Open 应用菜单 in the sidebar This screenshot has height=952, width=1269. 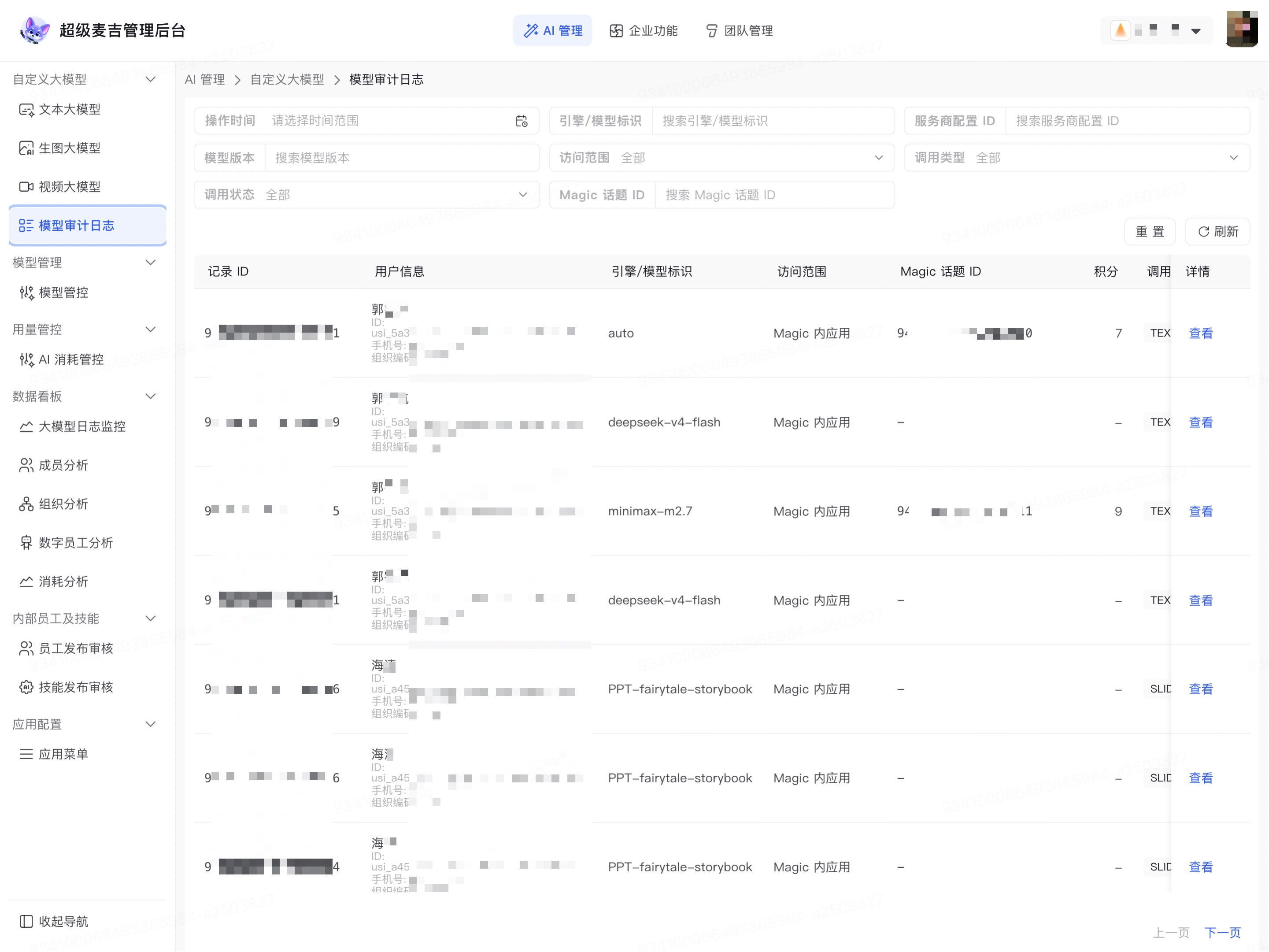tap(87, 755)
